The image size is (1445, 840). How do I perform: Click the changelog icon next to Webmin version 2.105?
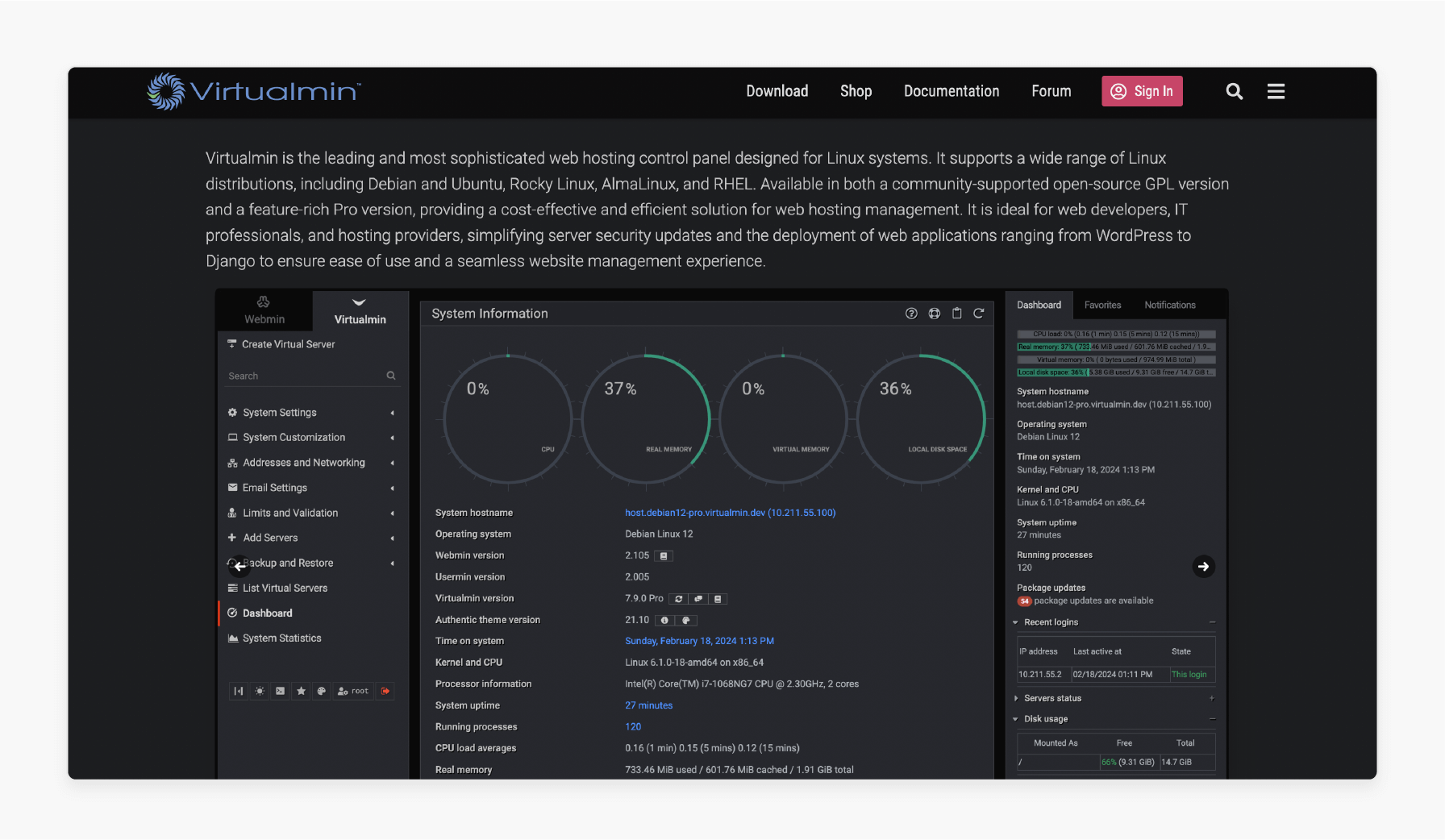point(664,555)
